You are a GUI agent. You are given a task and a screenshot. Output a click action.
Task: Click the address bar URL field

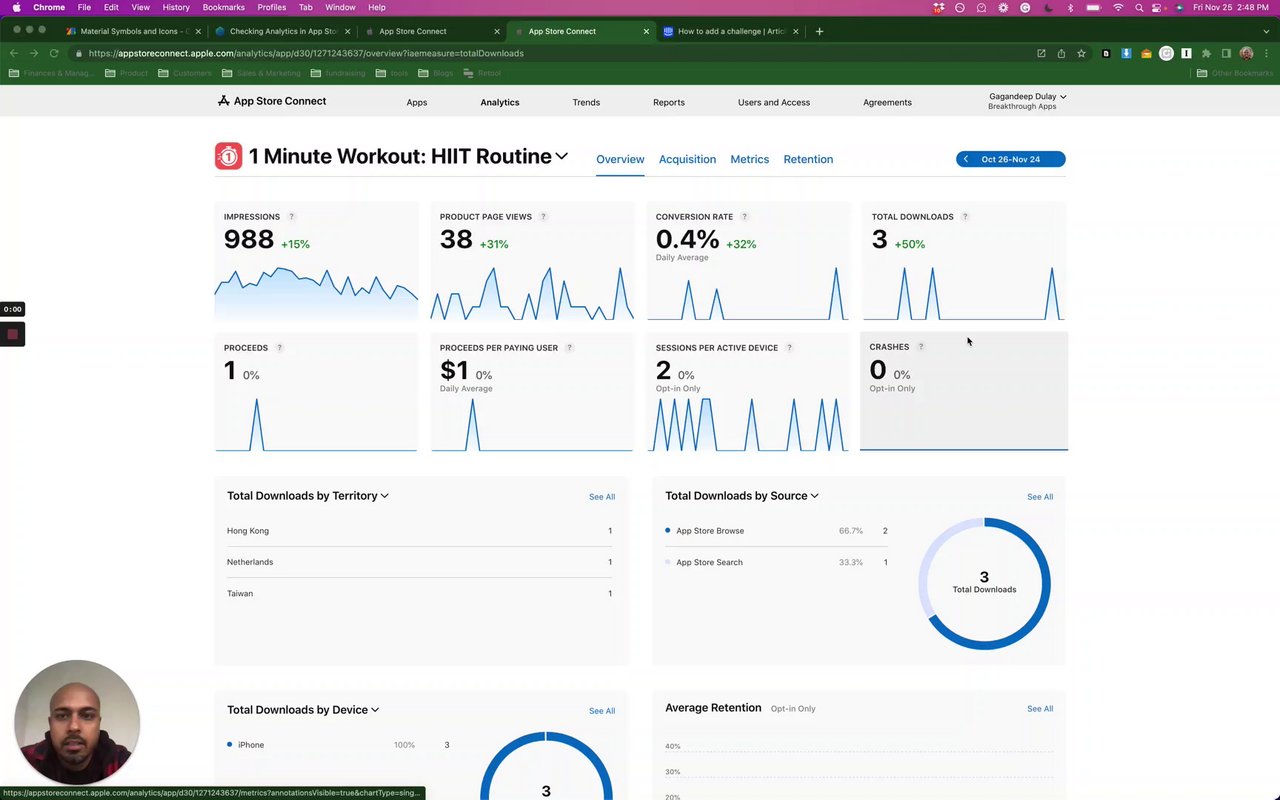(x=560, y=53)
